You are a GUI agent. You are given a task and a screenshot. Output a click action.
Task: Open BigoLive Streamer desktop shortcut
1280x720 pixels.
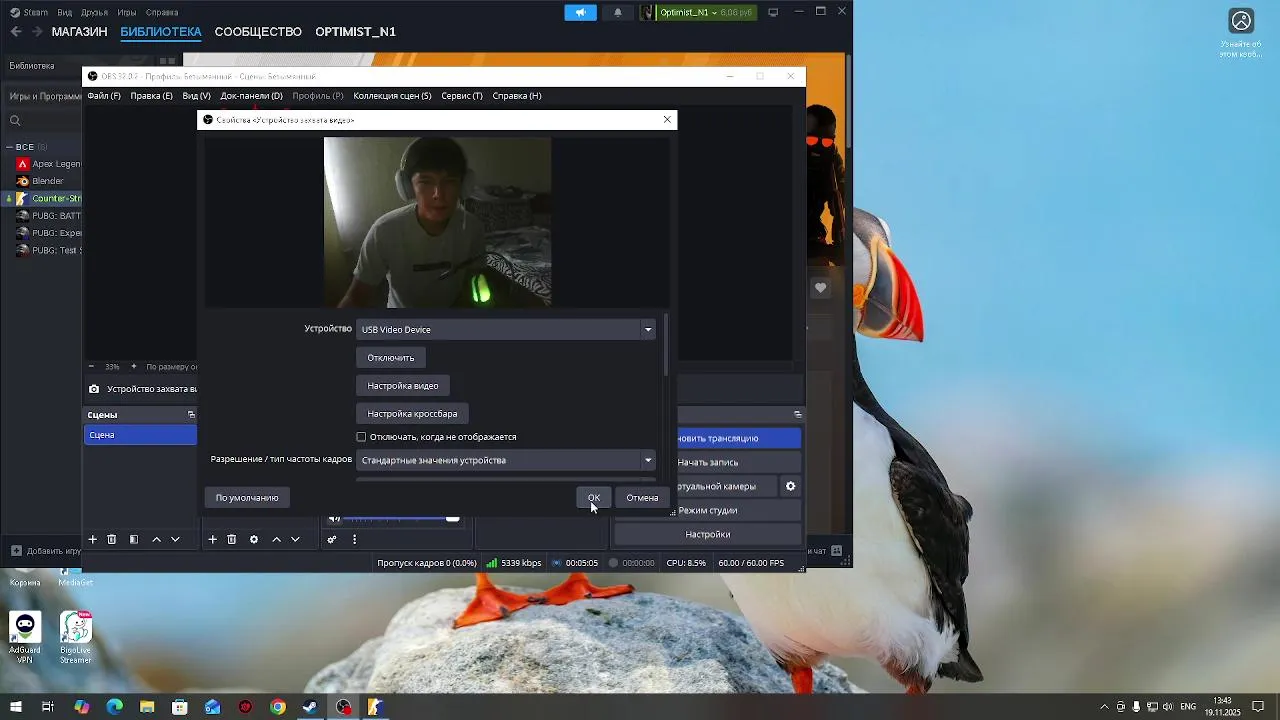(75, 637)
